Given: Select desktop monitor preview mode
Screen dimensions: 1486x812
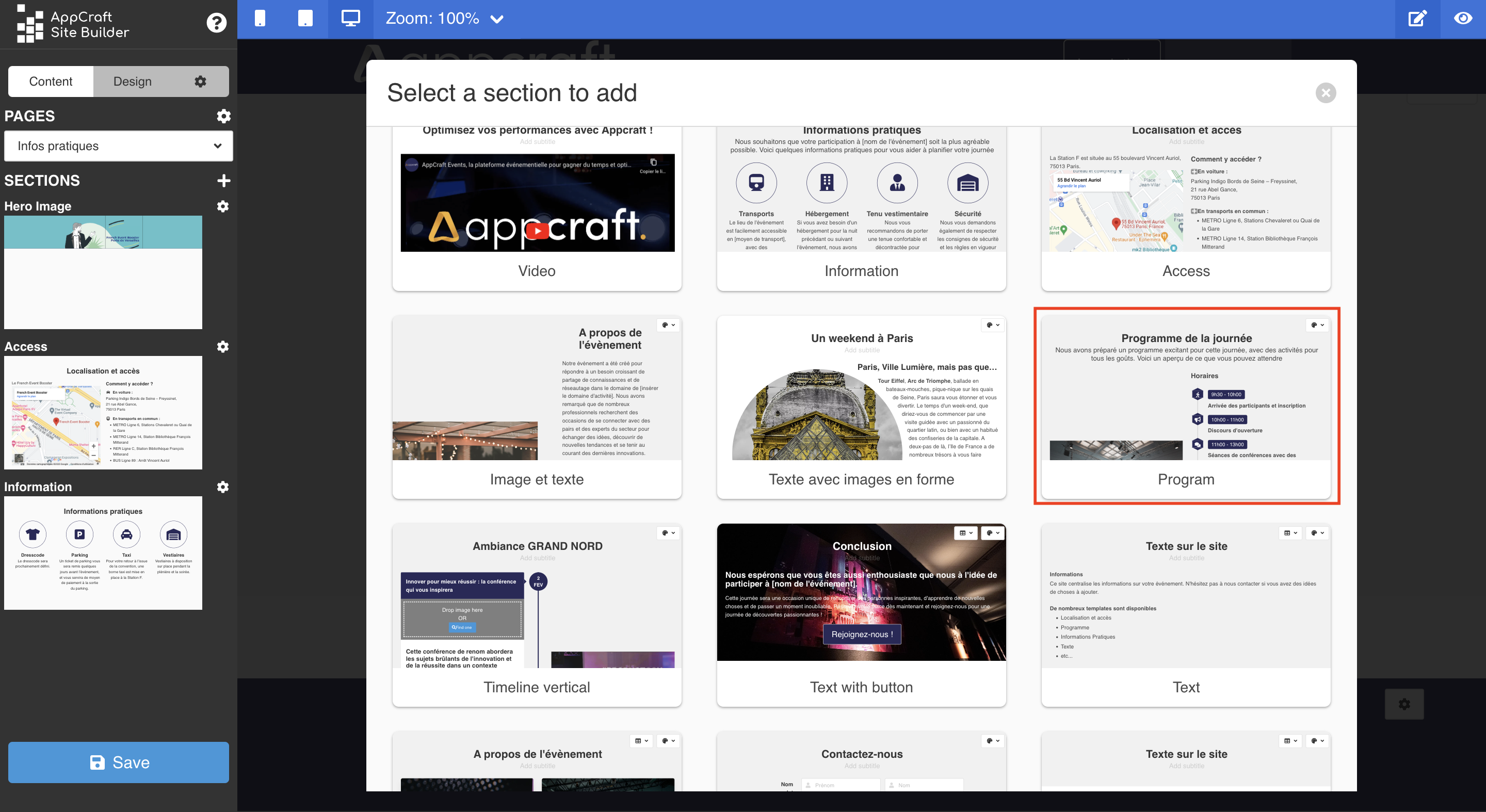Looking at the screenshot, I should [350, 19].
